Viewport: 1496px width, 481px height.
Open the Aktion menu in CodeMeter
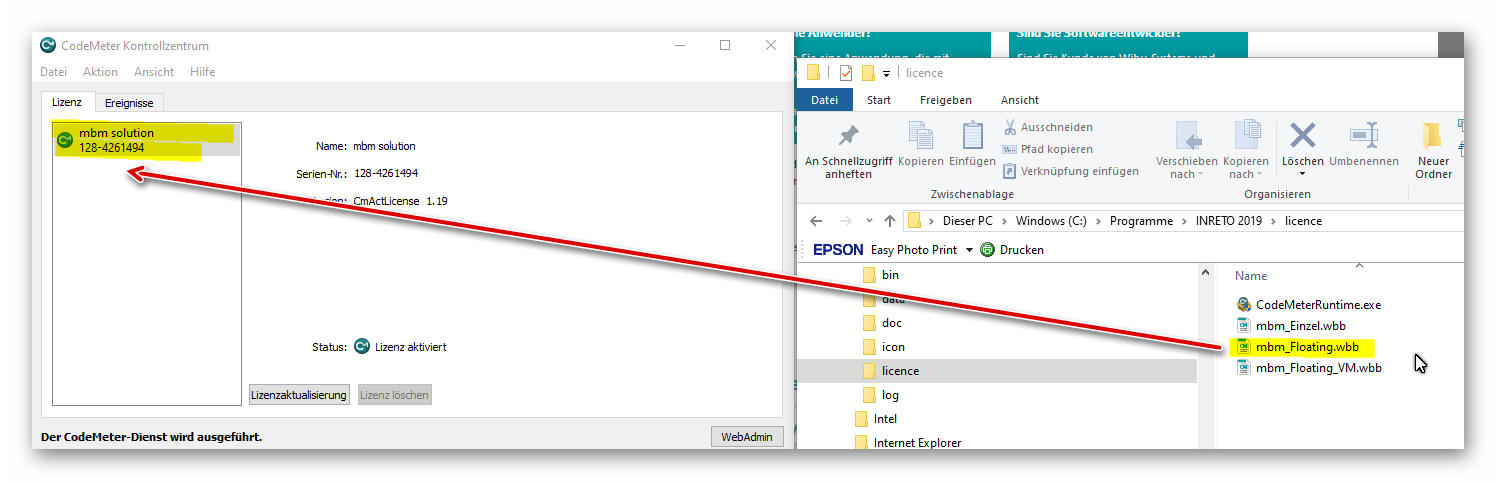(100, 72)
